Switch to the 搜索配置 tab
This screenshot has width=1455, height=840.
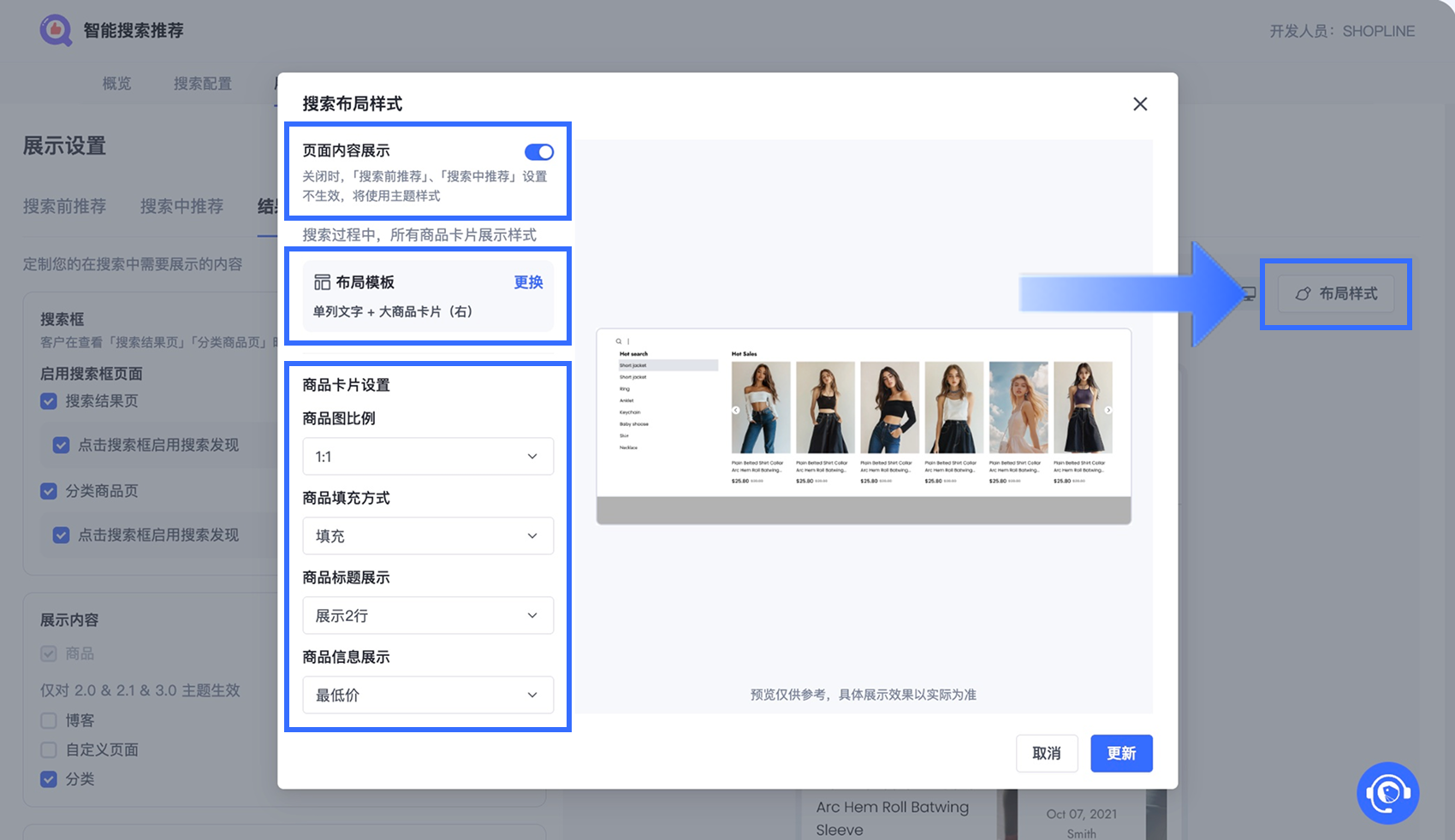(x=203, y=84)
